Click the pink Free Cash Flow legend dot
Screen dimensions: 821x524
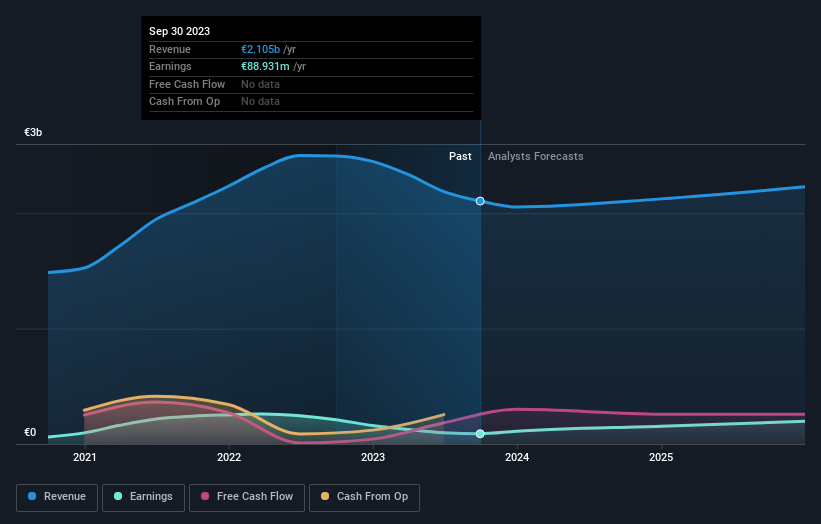205,496
